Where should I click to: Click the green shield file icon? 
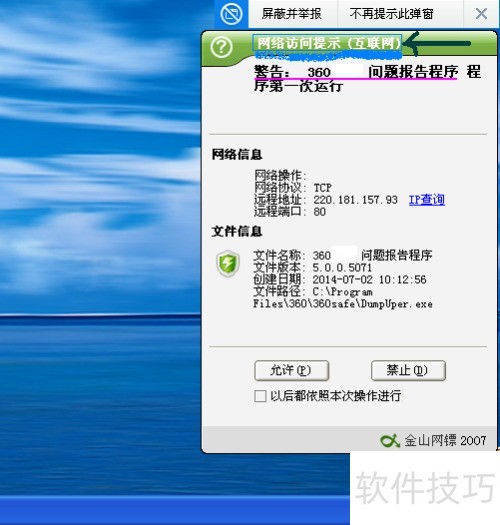tap(228, 263)
